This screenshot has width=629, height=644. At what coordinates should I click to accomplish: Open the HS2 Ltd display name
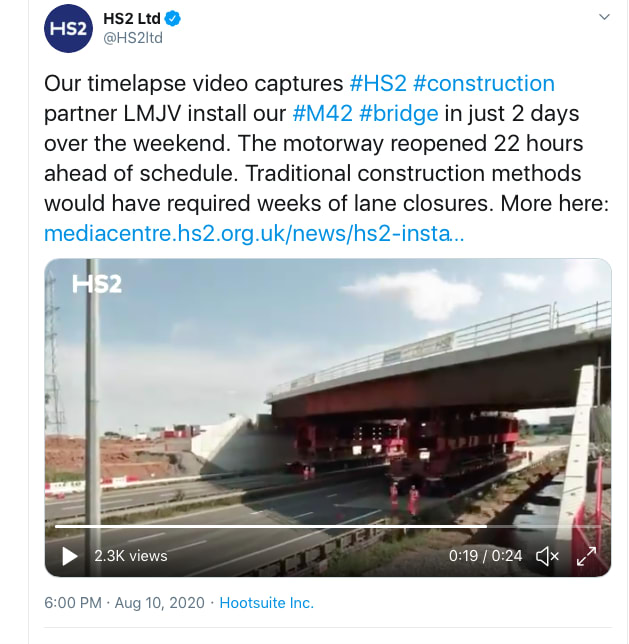(132, 18)
